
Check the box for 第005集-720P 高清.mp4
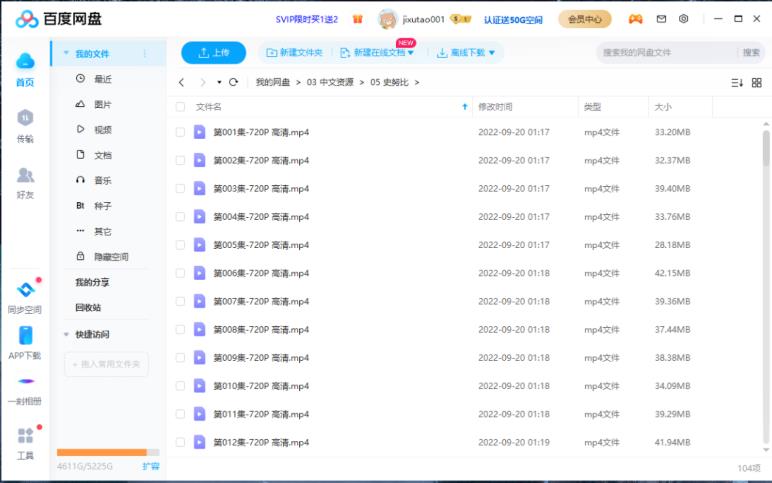point(180,245)
